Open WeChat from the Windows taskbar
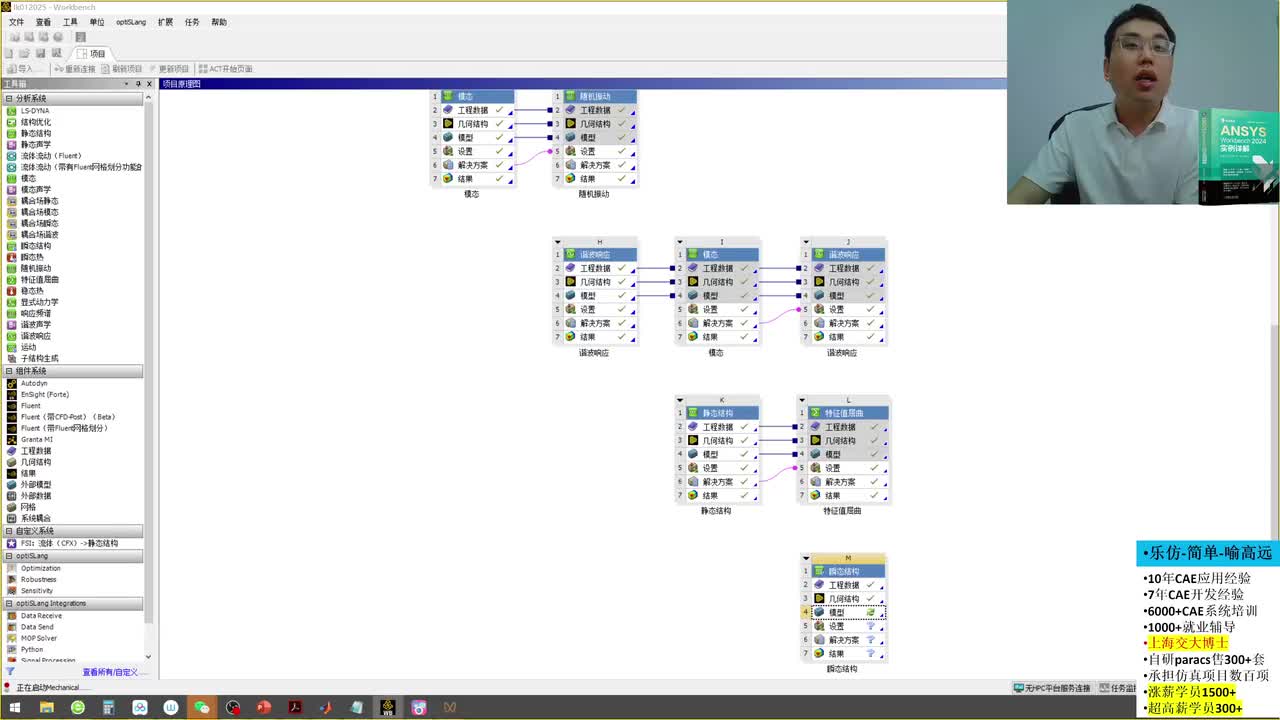Screen dimensions: 1280x720 pyautogui.click(x=202, y=708)
